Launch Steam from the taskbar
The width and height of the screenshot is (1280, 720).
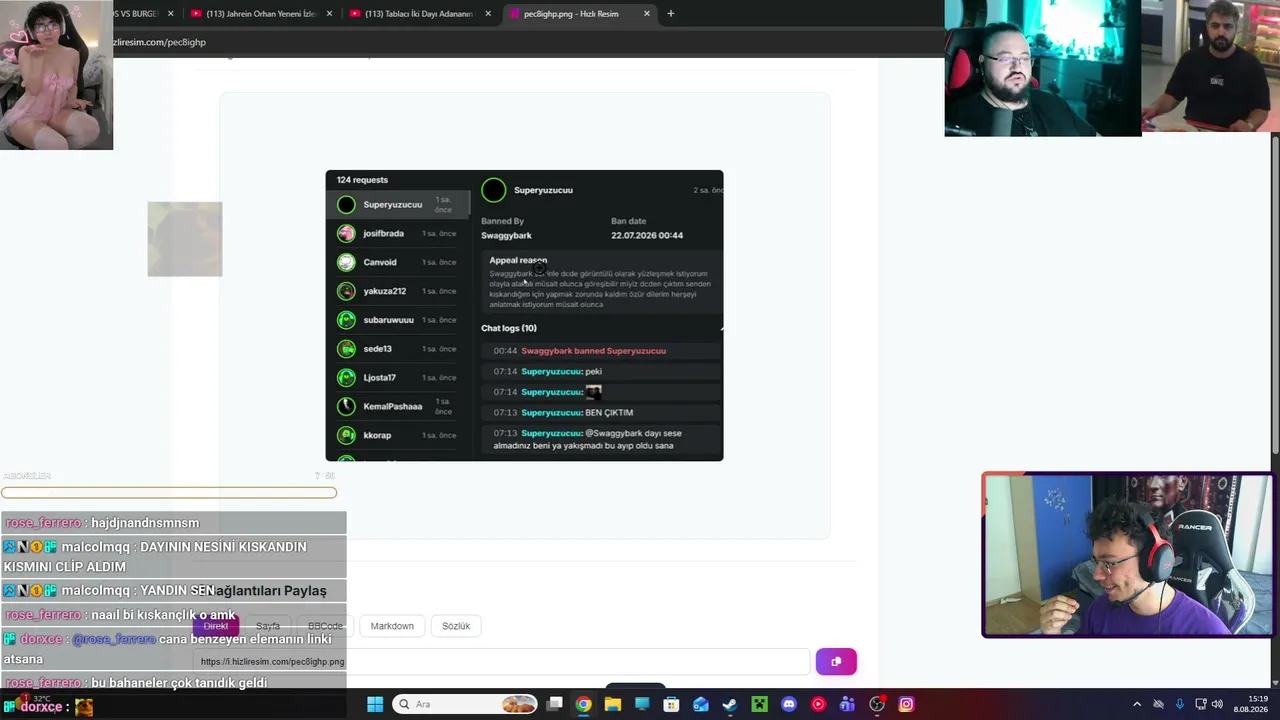coord(730,704)
